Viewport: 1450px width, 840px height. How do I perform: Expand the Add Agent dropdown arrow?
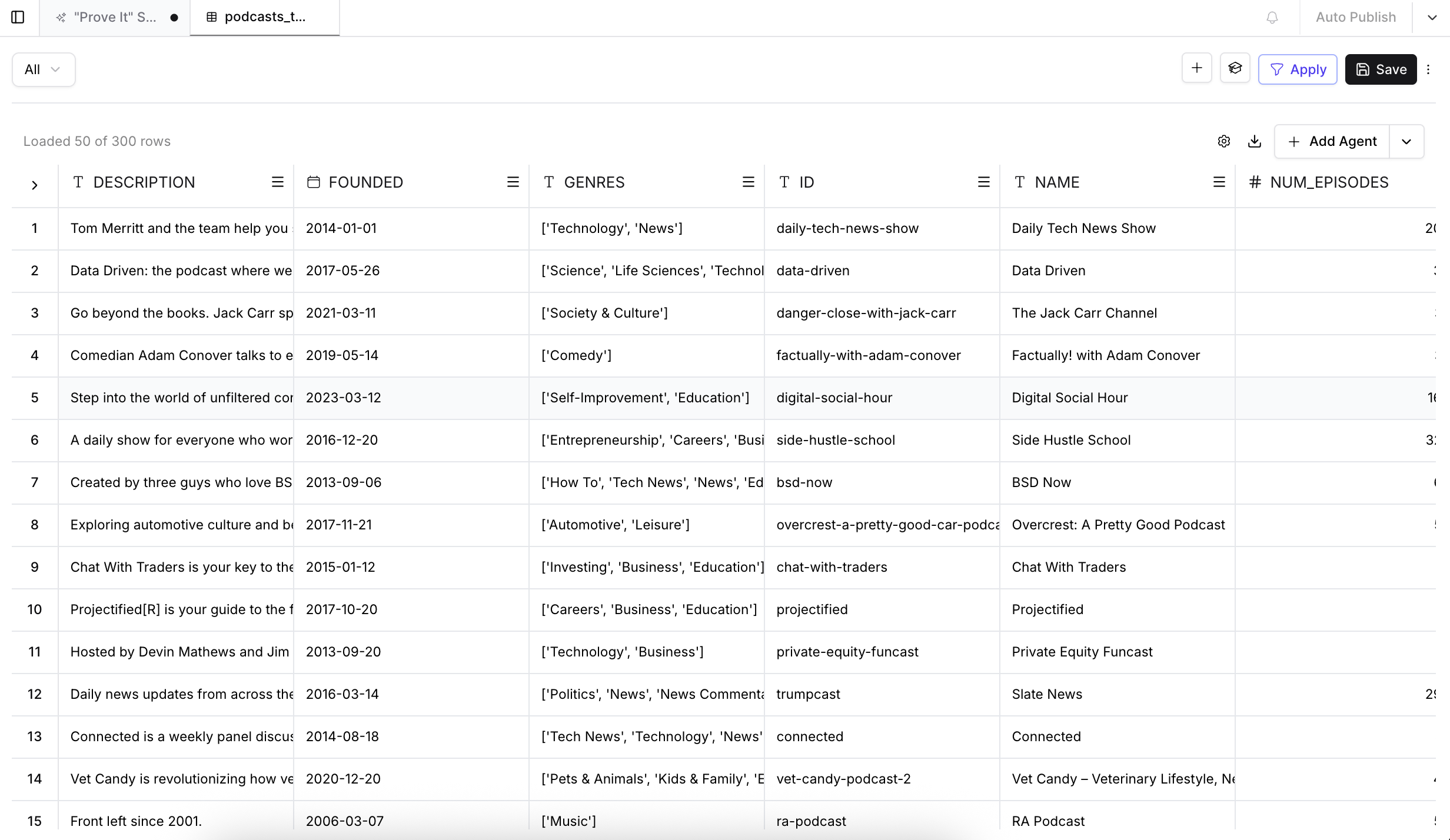pos(1406,142)
